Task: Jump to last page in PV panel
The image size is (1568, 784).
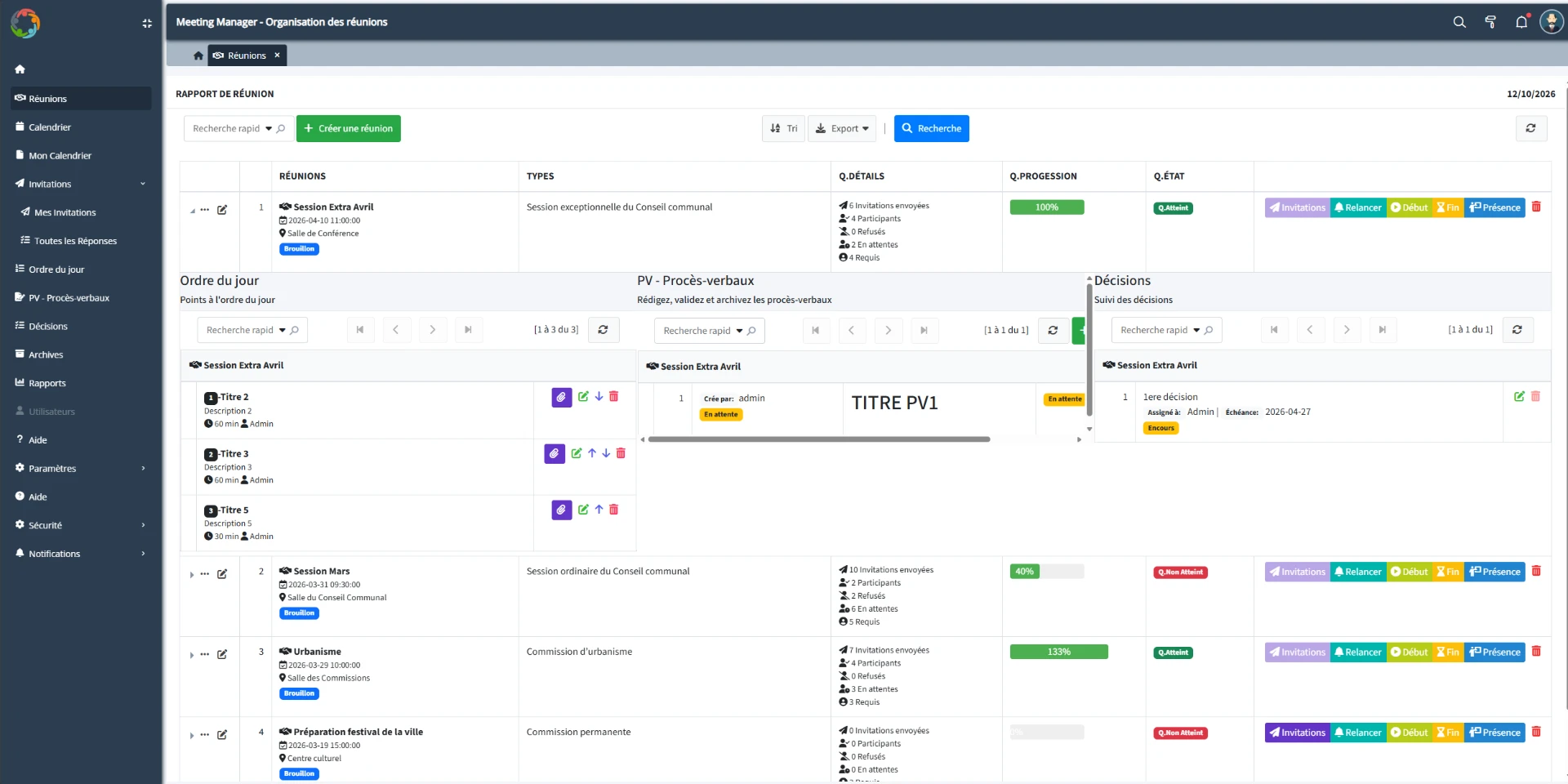Action: point(924,331)
